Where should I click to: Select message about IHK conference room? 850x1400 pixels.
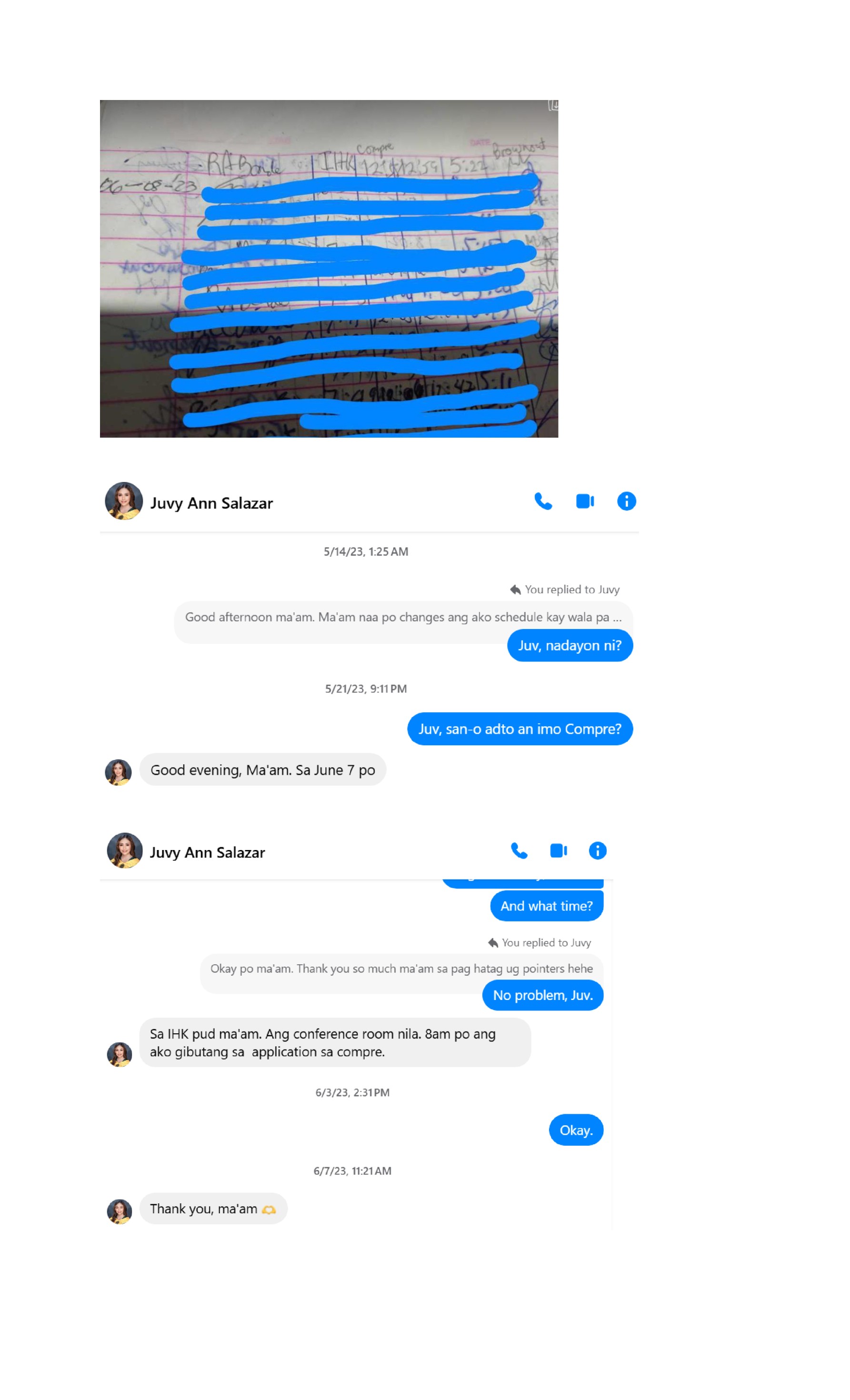coord(335,1042)
